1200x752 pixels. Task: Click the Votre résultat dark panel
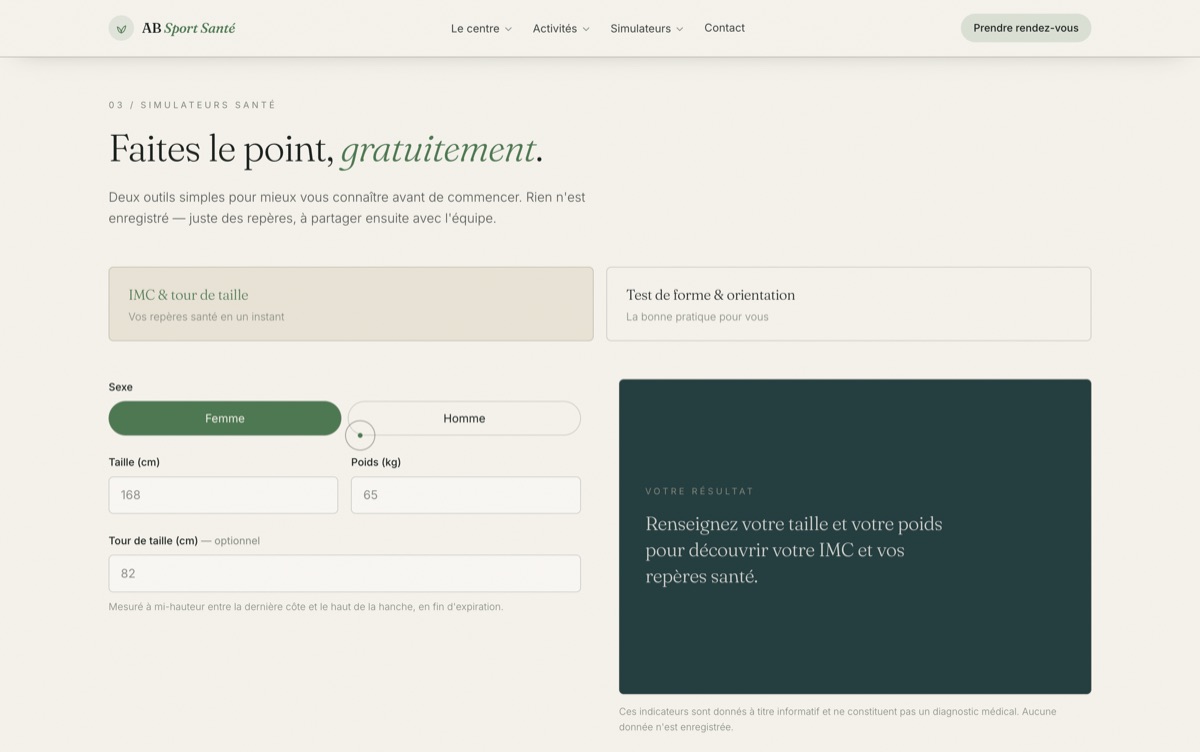pyautogui.click(x=855, y=536)
